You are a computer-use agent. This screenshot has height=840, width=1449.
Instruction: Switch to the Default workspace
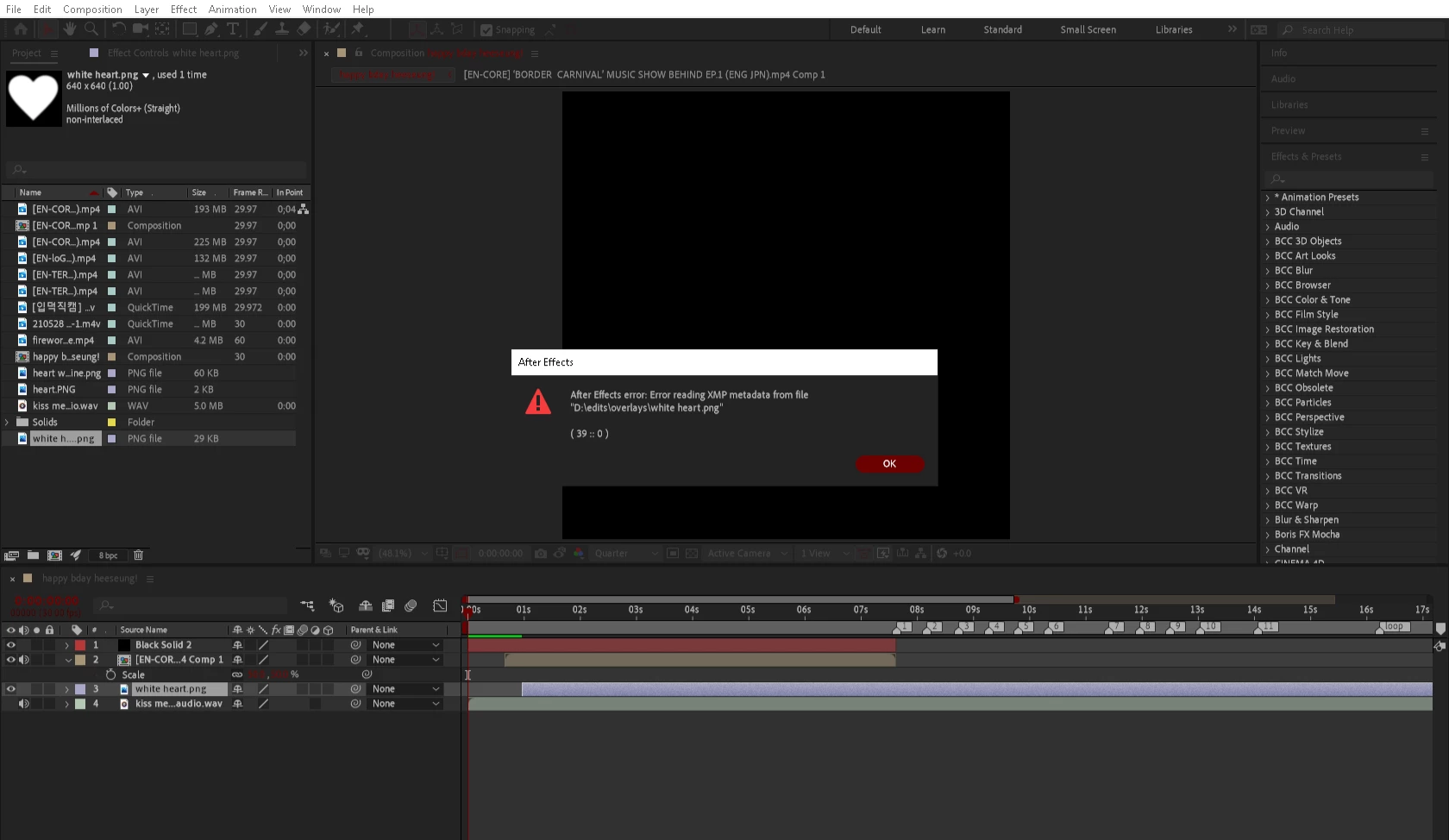[x=866, y=30]
